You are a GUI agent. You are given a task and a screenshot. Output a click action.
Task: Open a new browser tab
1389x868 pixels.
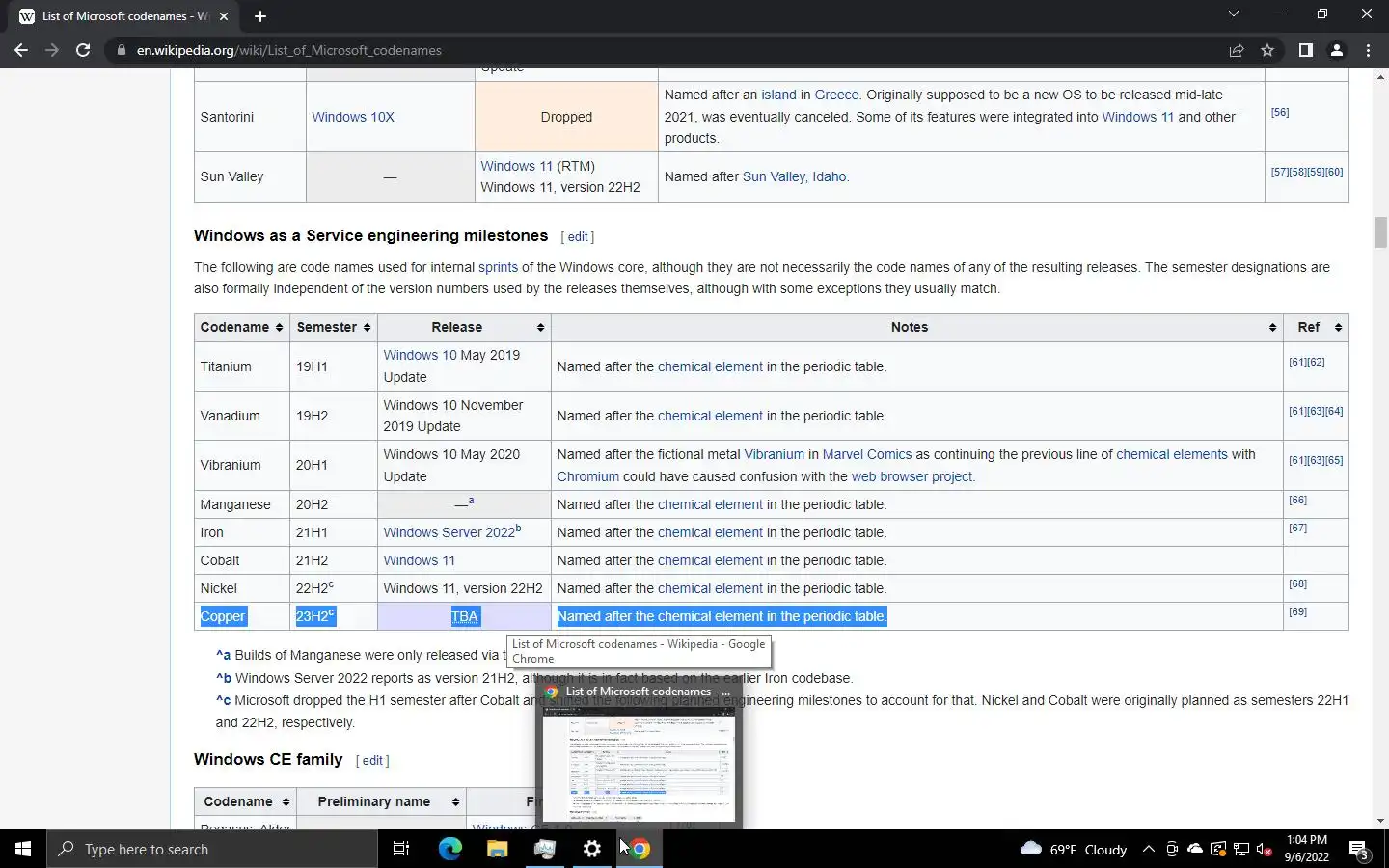pos(260,15)
